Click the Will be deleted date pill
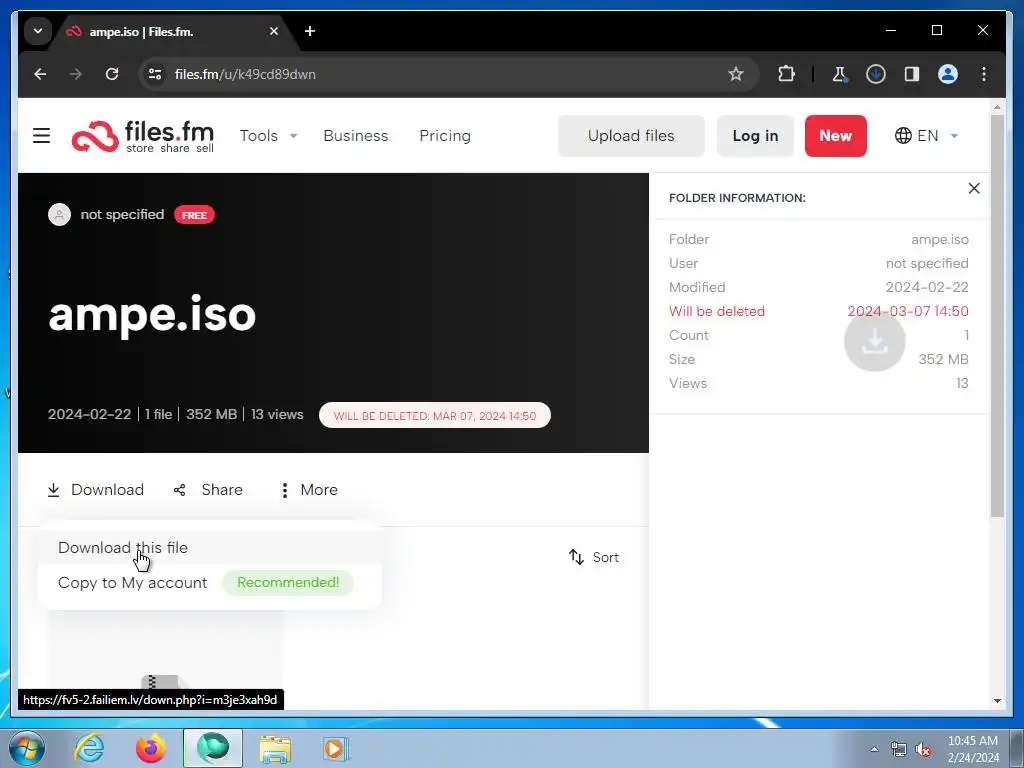The width and height of the screenshot is (1024, 768). 434,415
